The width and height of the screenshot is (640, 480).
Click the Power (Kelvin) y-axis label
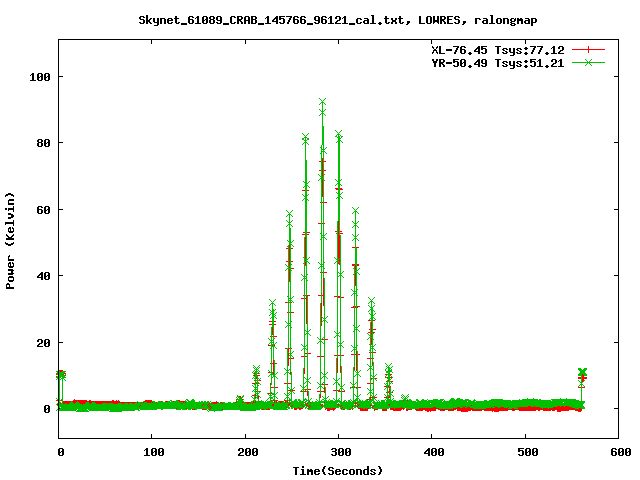tap(11, 240)
